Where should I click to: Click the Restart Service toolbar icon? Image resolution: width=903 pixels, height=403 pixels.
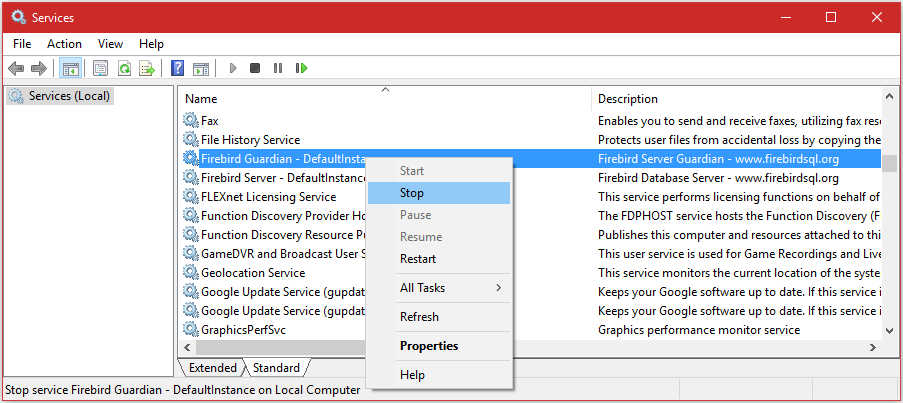[301, 68]
